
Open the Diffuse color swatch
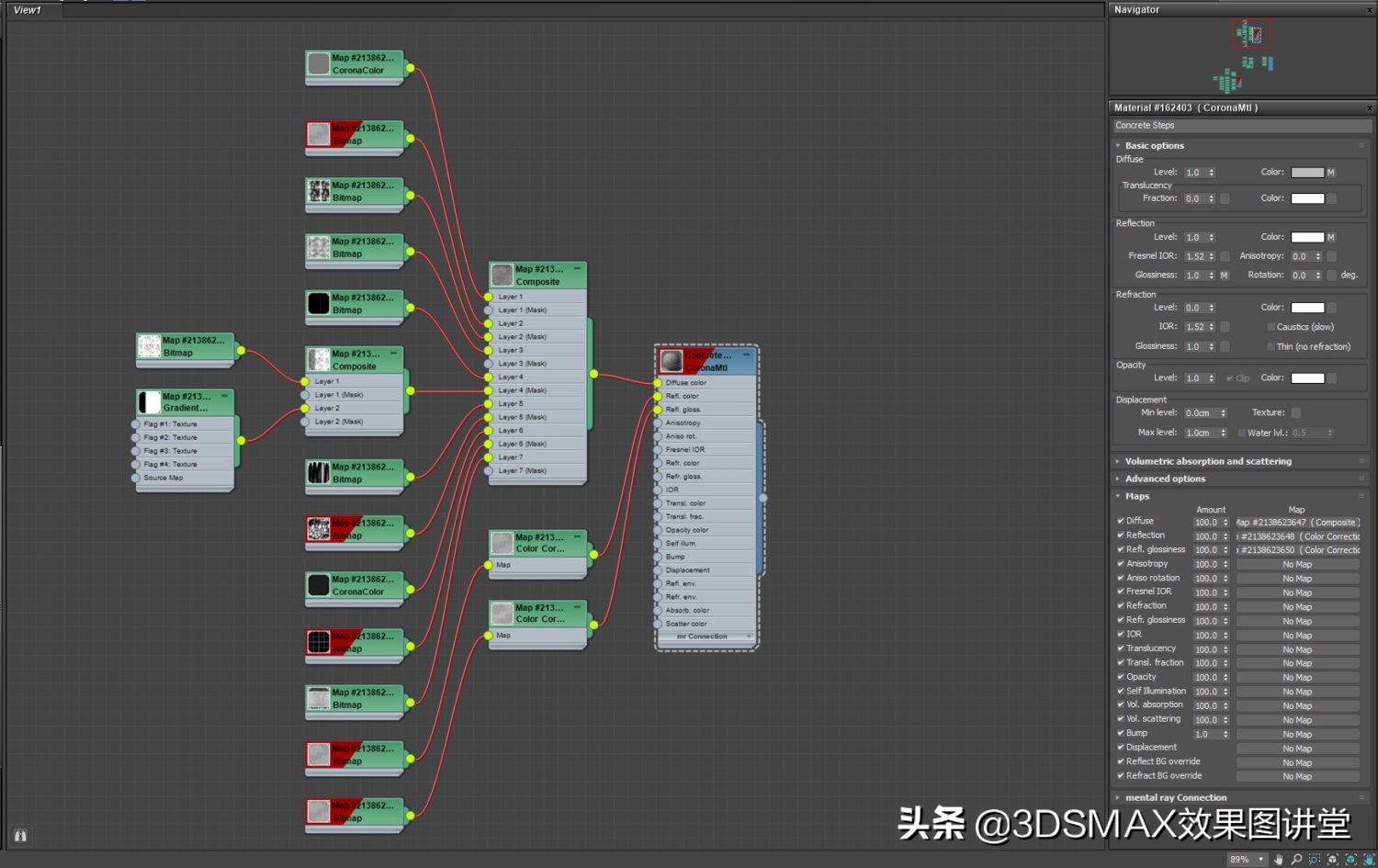[1307, 173]
